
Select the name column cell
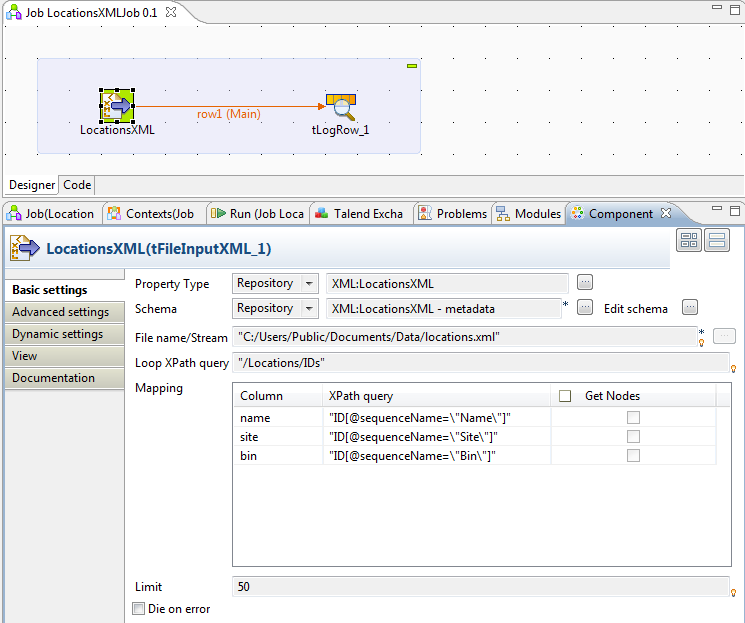tap(278, 418)
